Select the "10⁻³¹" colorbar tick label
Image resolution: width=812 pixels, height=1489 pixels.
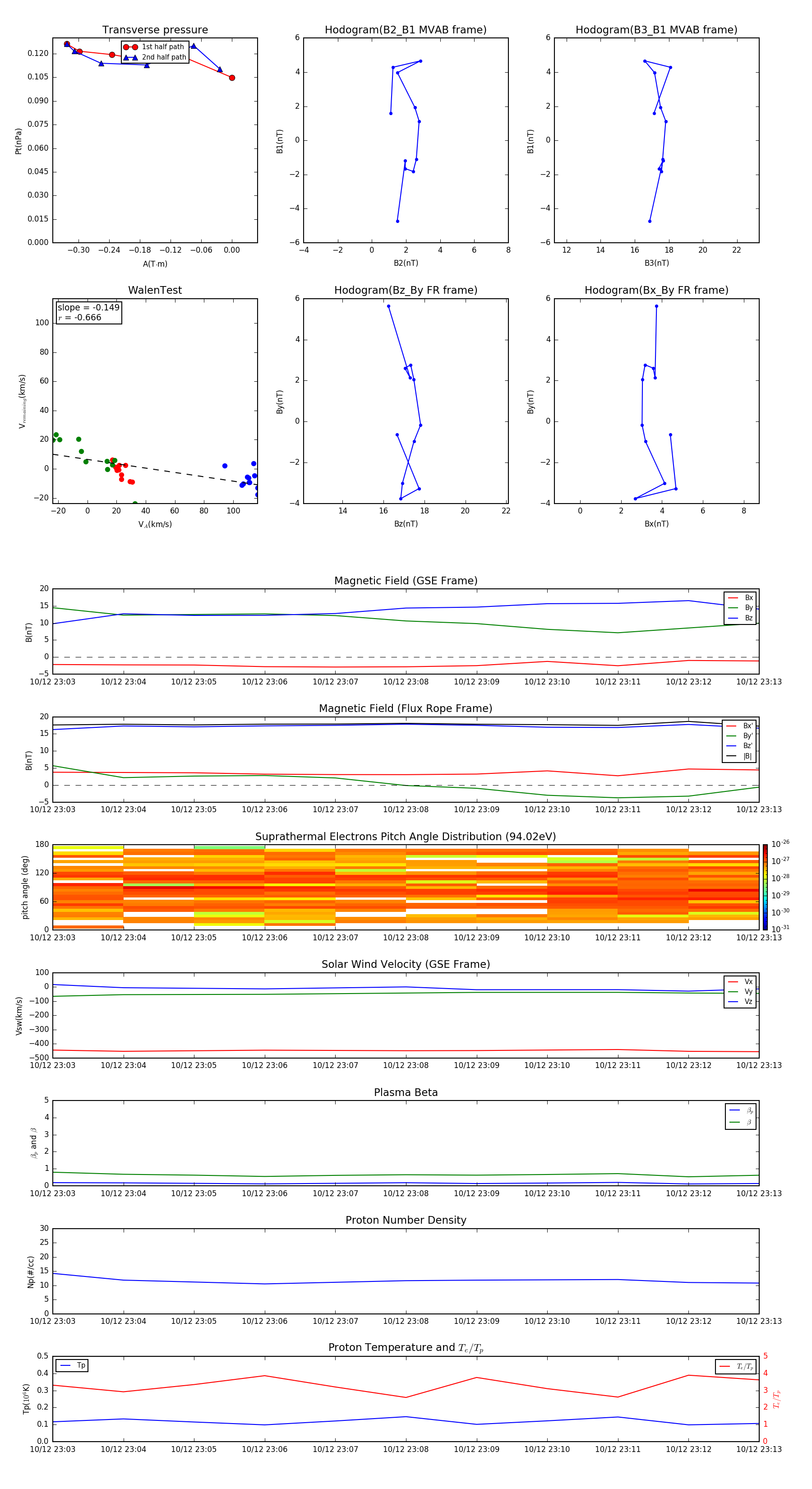click(x=780, y=929)
